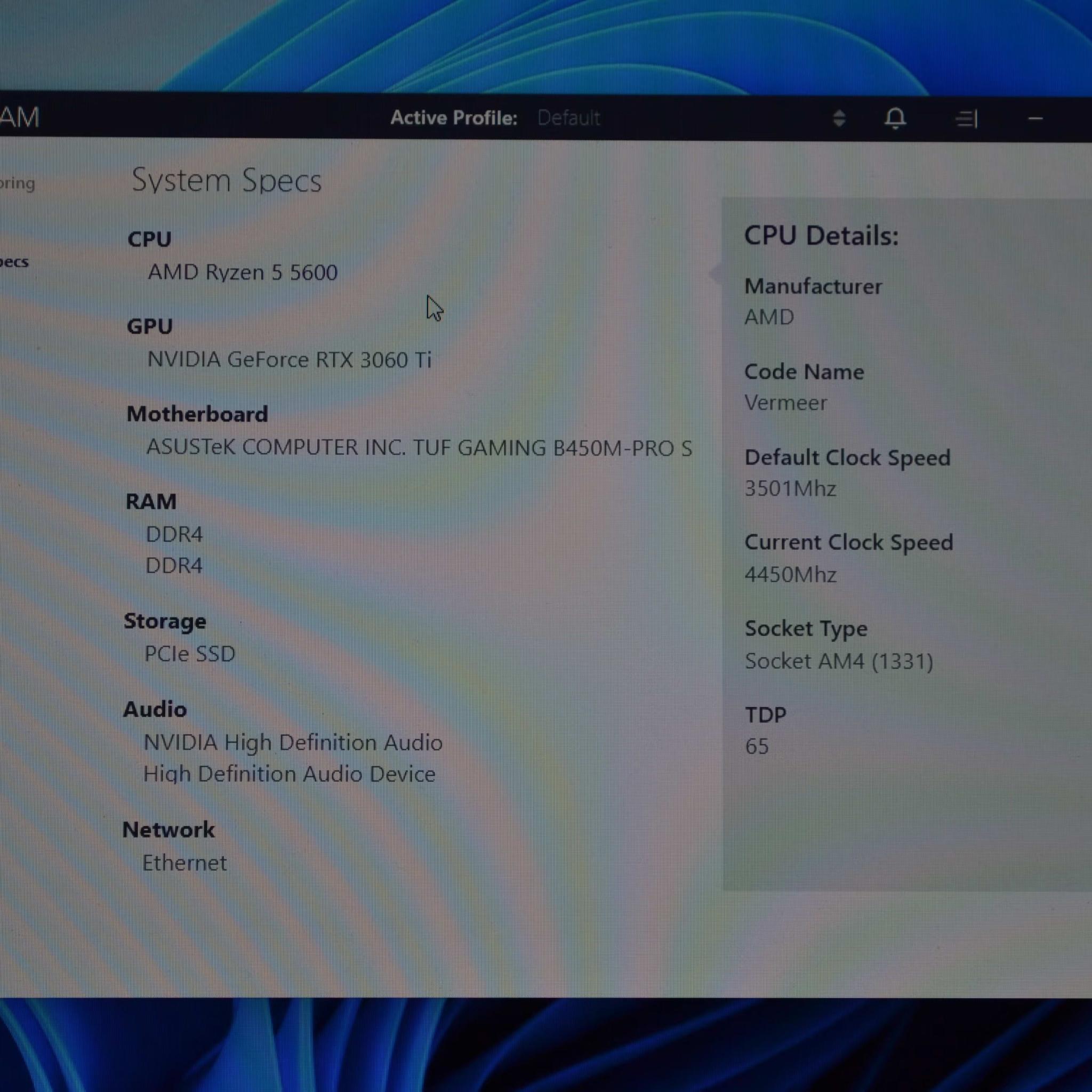The image size is (1092, 1092).
Task: Click the Manufacturer label
Action: [813, 286]
